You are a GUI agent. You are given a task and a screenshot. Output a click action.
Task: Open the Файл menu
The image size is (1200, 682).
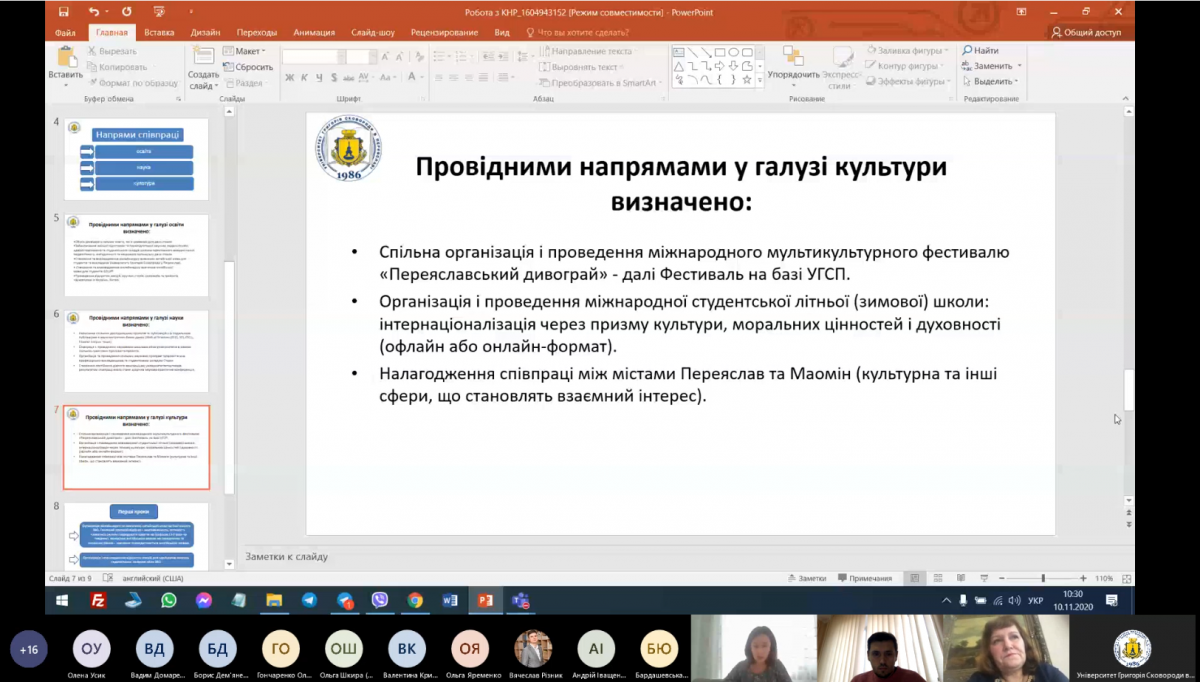(x=66, y=32)
